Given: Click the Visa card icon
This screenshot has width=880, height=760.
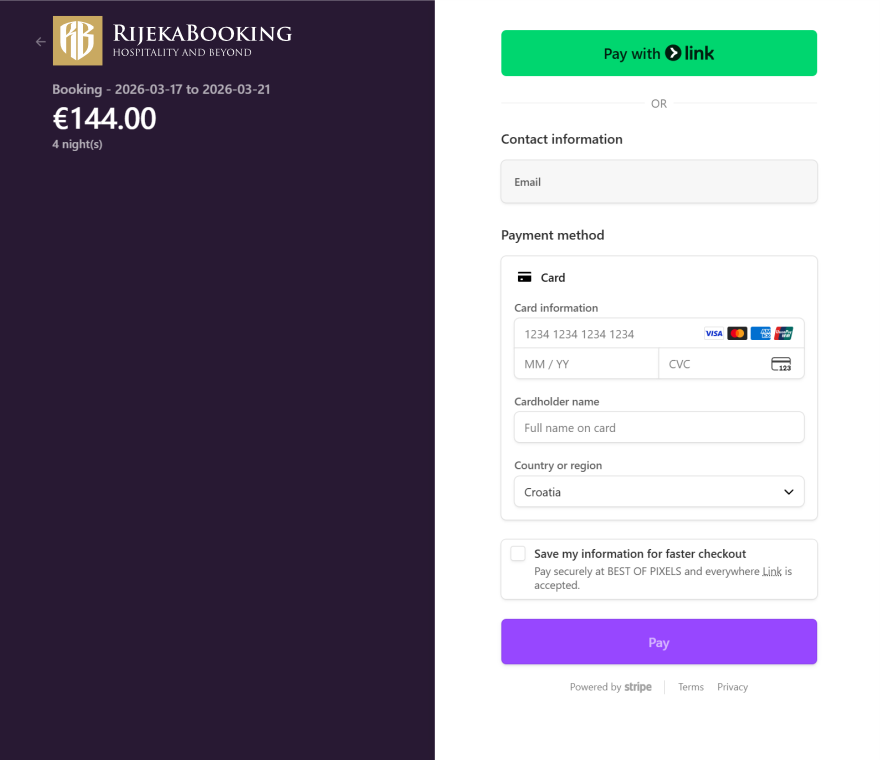Looking at the screenshot, I should tap(713, 334).
